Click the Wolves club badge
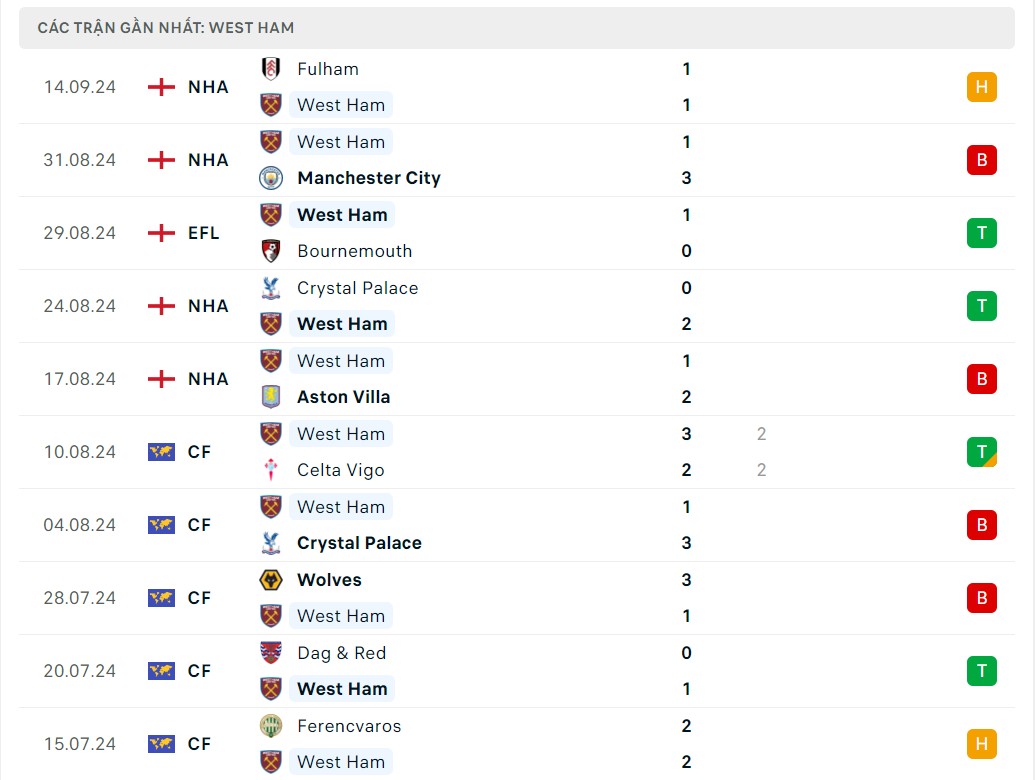This screenshot has height=780, width=1035. click(271, 580)
